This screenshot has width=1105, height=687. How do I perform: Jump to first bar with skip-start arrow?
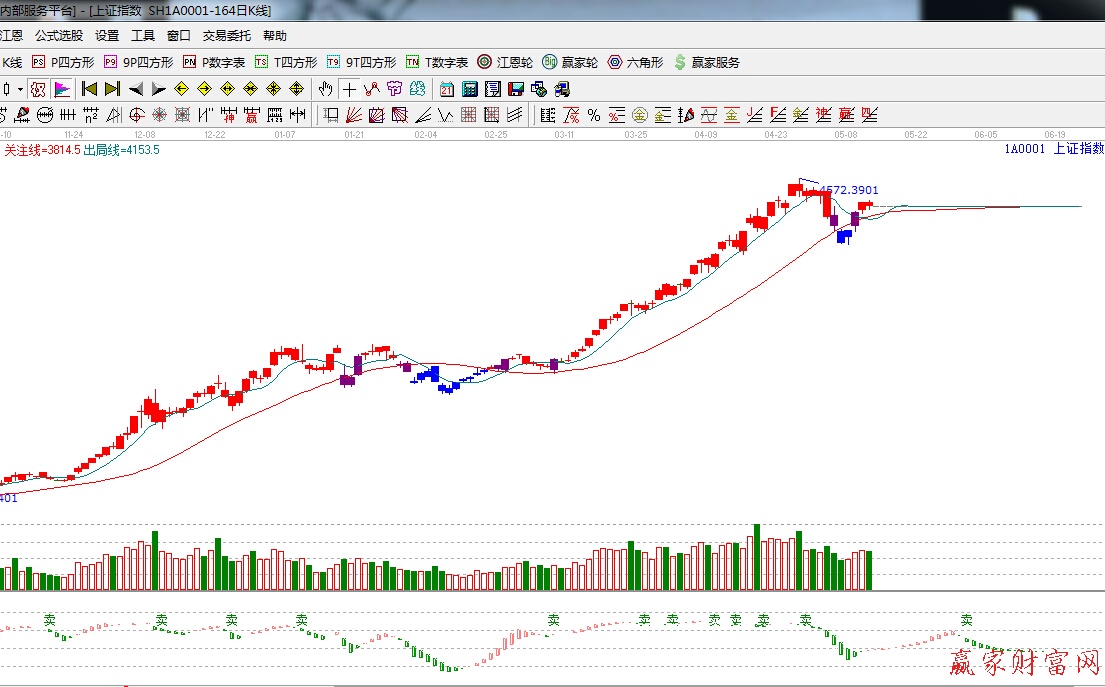(89, 89)
